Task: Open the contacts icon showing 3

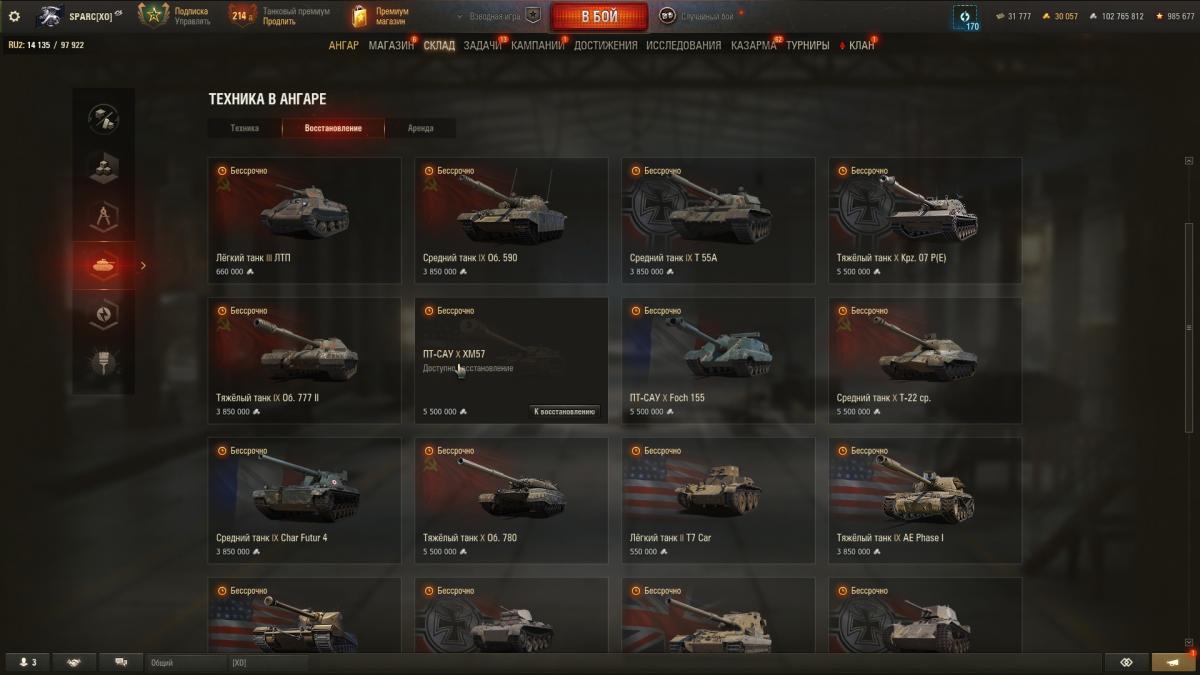Action: (27, 662)
